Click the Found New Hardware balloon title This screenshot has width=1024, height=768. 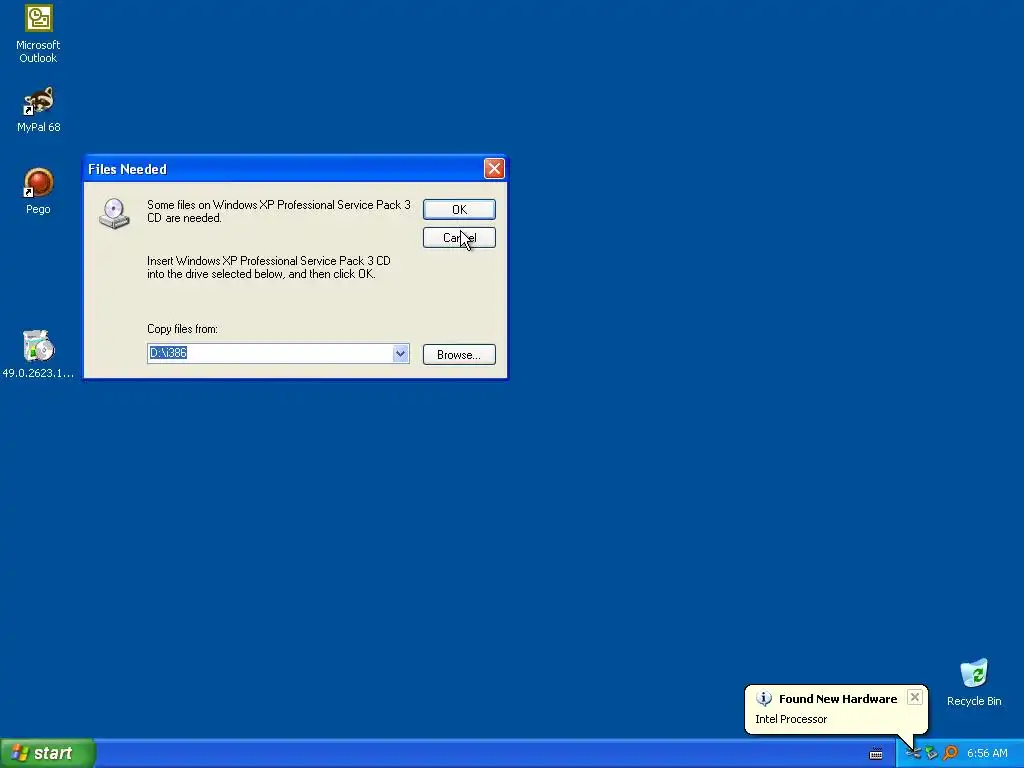coord(838,699)
